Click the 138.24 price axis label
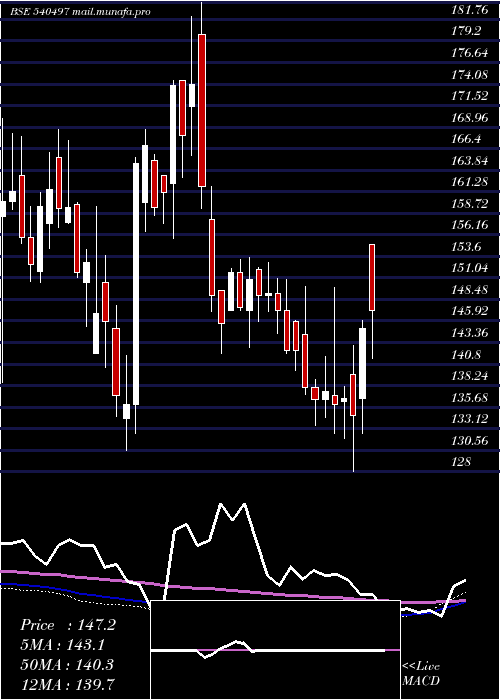The width and height of the screenshot is (500, 700). [469, 376]
